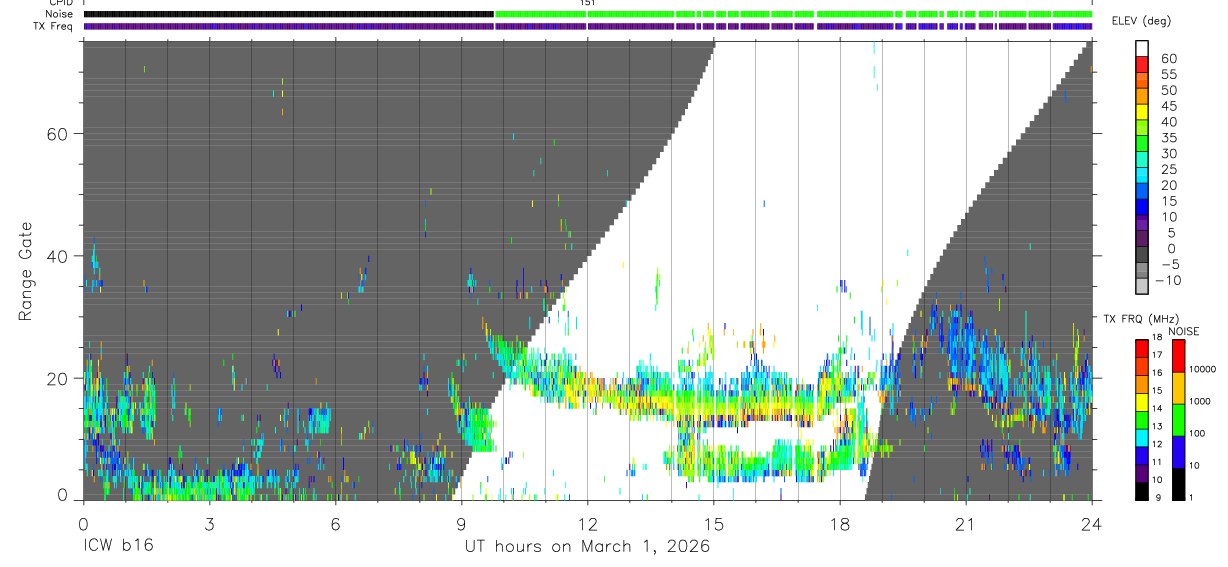1228x567 pixels.
Task: Click the TX Freq strip at top
Action: [x=588, y=26]
